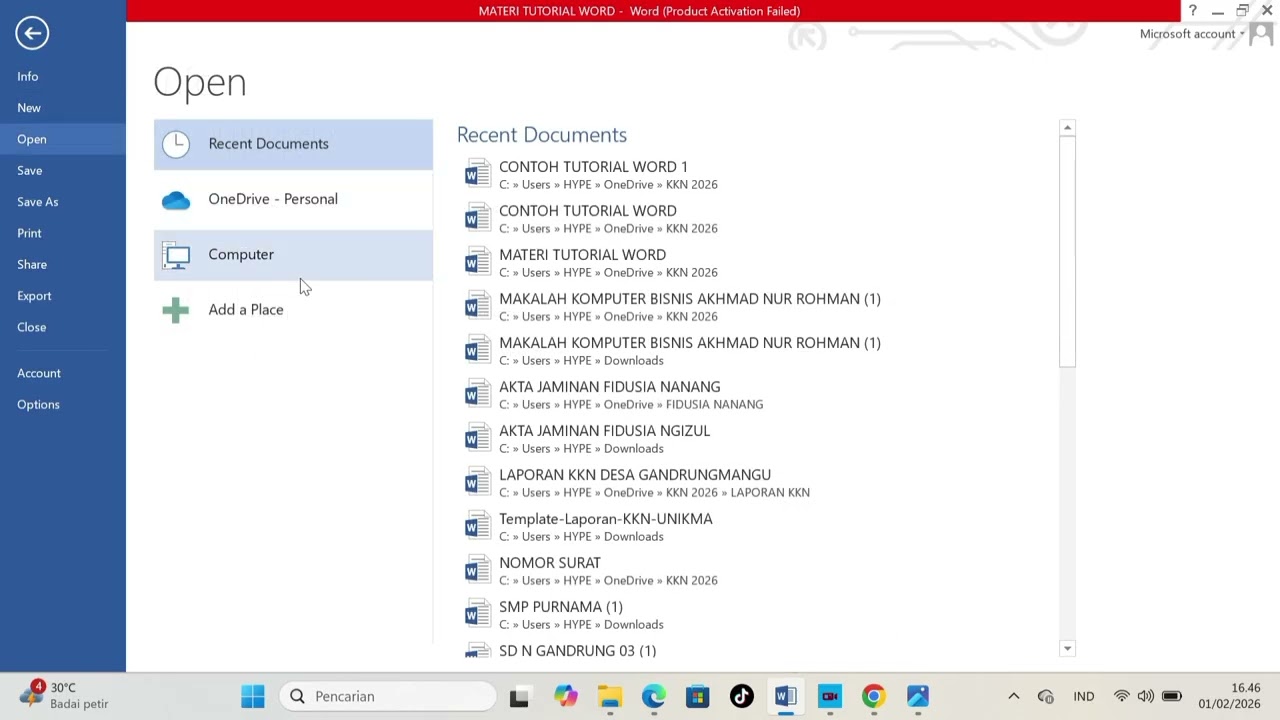Screen dimensions: 1280x720
Task: Open the Export backstage page
Action: click(x=63, y=296)
